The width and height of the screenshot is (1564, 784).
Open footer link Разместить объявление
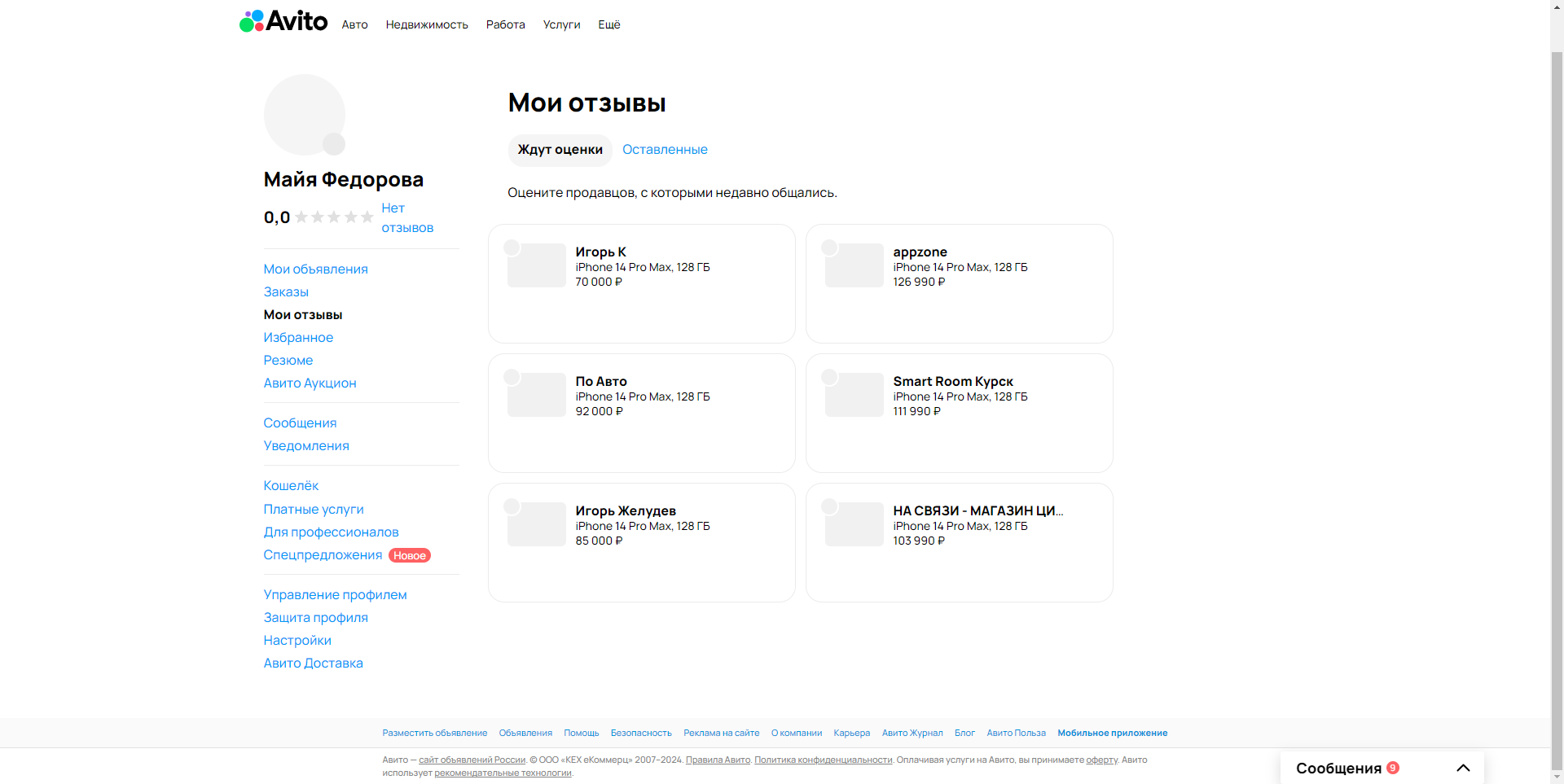point(435,734)
